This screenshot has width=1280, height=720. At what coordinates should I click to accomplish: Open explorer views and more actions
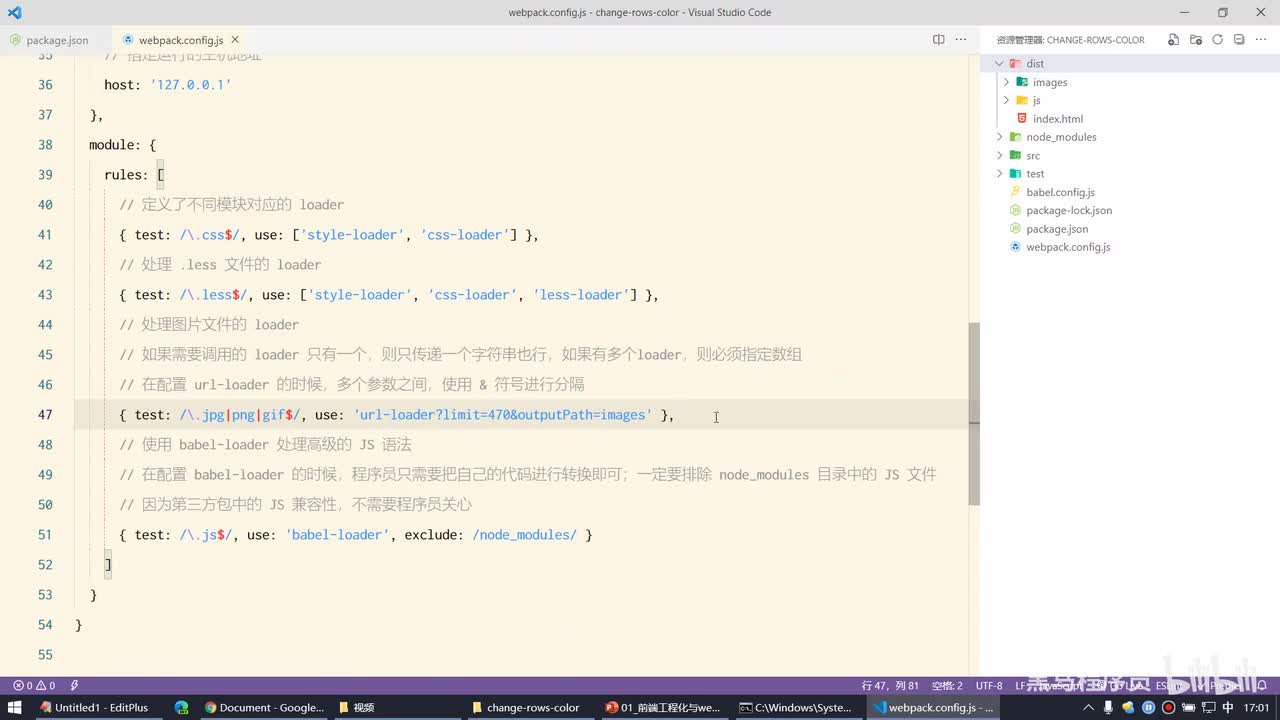(x=1260, y=40)
